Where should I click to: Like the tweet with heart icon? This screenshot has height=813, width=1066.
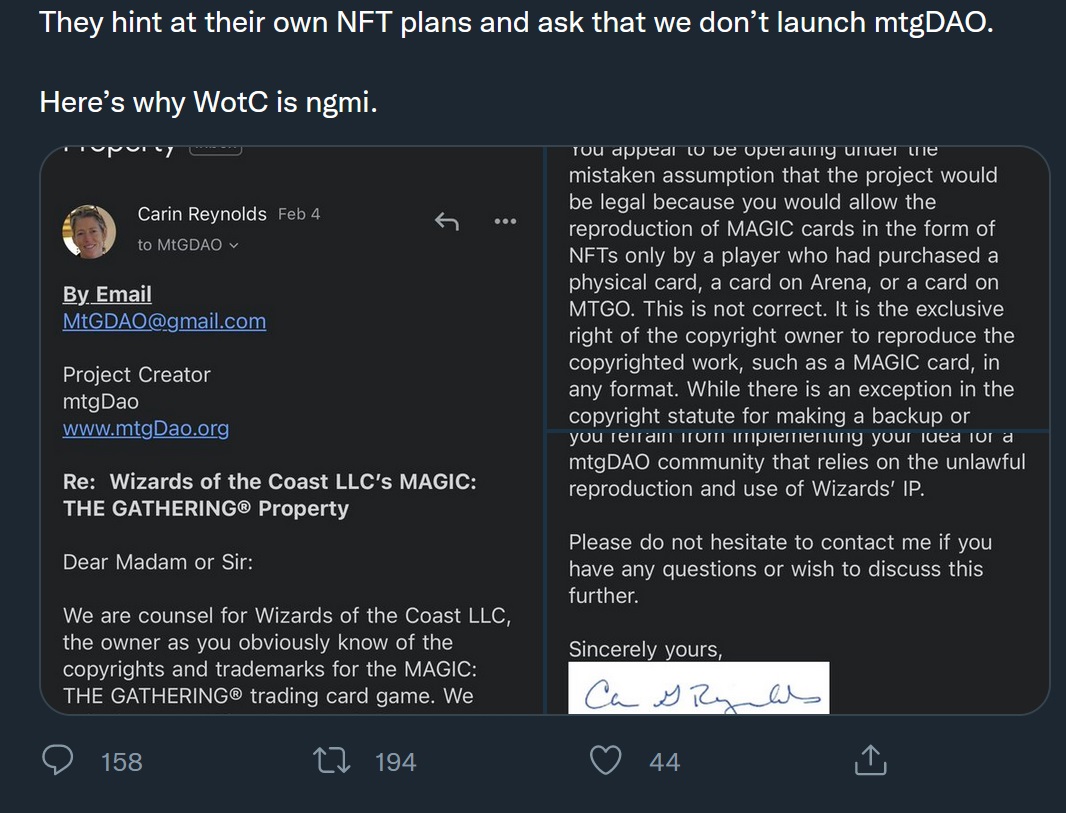(606, 760)
